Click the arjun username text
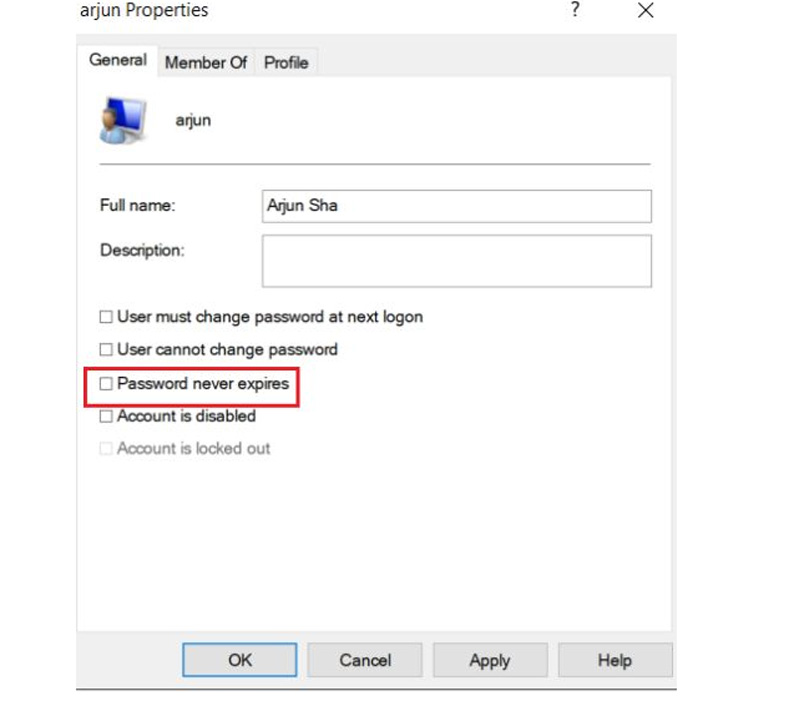799x701 pixels. (193, 121)
